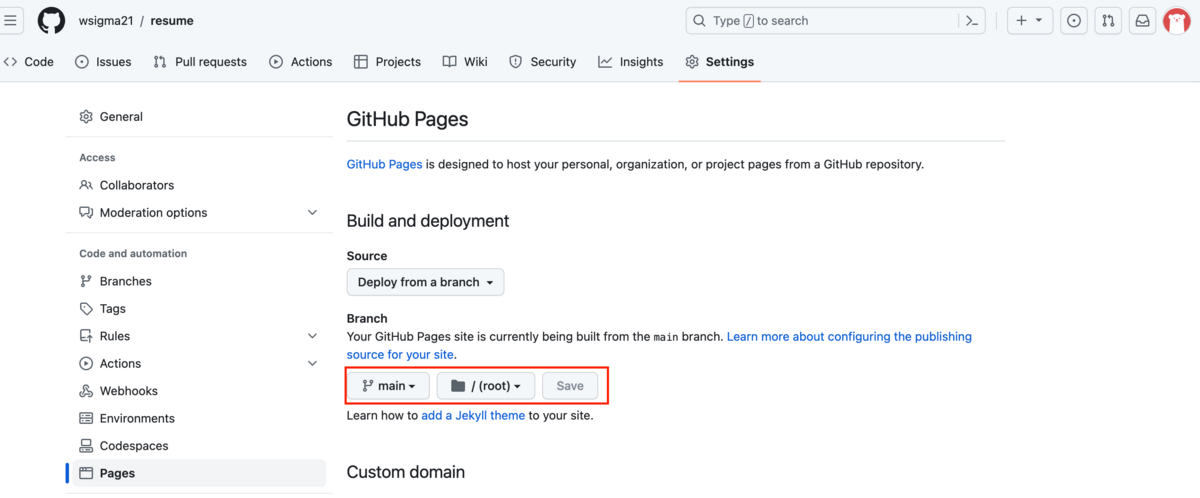1200x498 pixels.
Task: Switch to the Insights tab
Action: 630,62
